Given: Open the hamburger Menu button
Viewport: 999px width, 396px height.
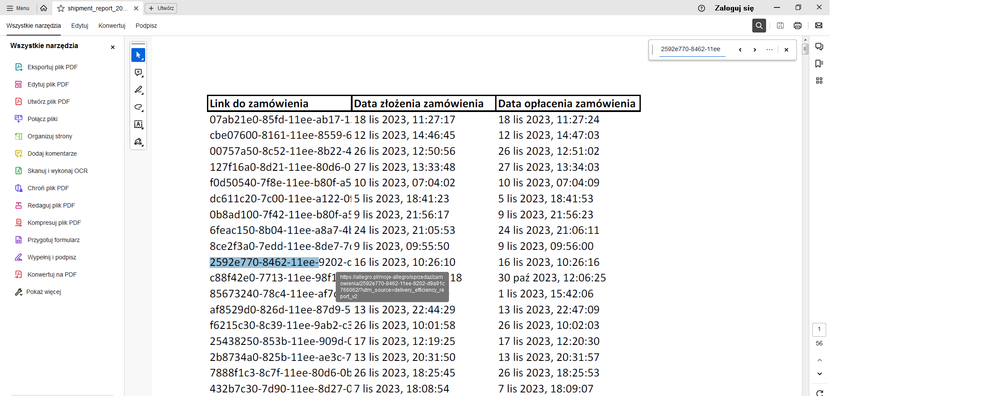Looking at the screenshot, I should [x=18, y=8].
